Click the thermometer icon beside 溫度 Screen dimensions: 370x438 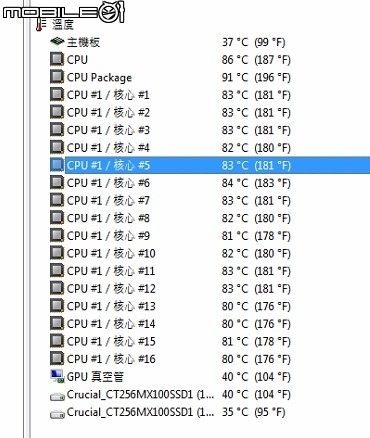pos(40,25)
